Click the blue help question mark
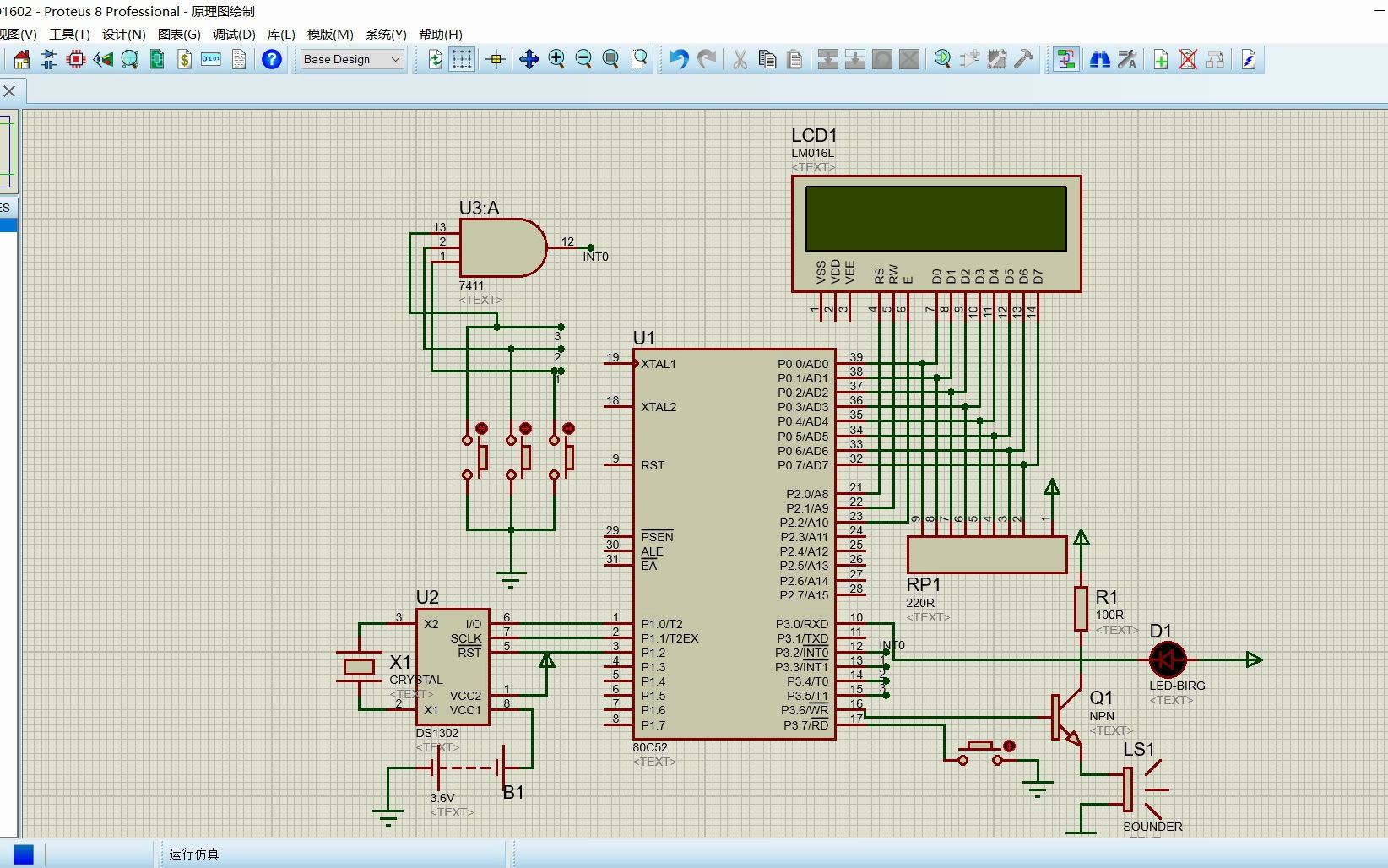Image resolution: width=1388 pixels, height=868 pixels. pos(272,59)
